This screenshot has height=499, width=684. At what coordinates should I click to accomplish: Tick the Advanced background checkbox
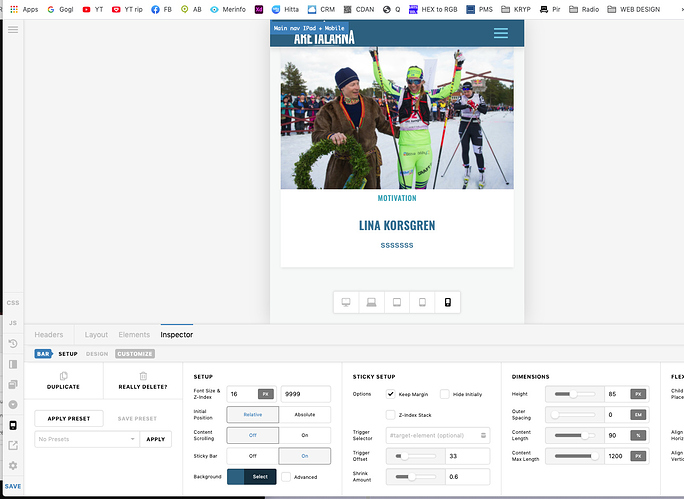pos(286,477)
